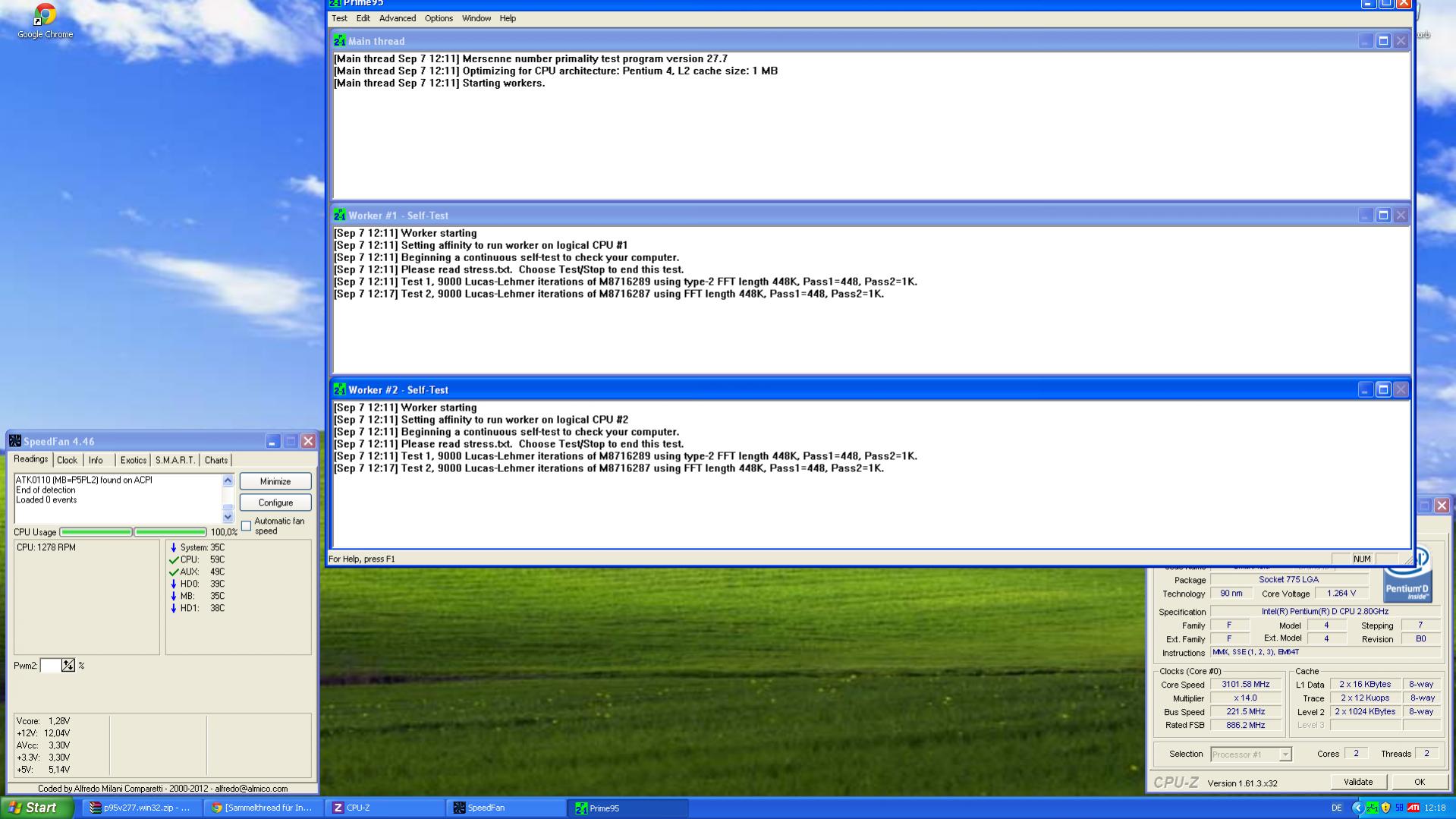Click Bus Speed value '221.5 MHz'

(1246, 712)
